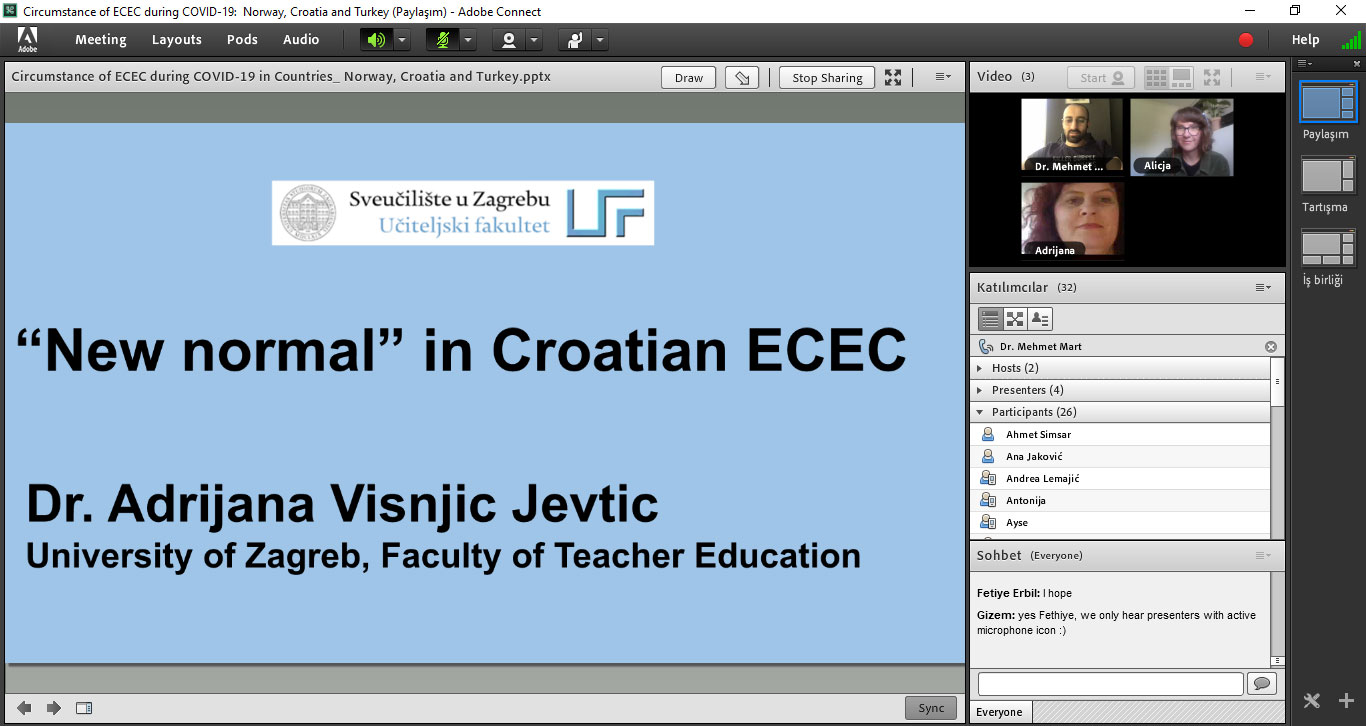Click the pointer tool icon beside Draw
The image size is (1366, 726).
[x=741, y=78]
